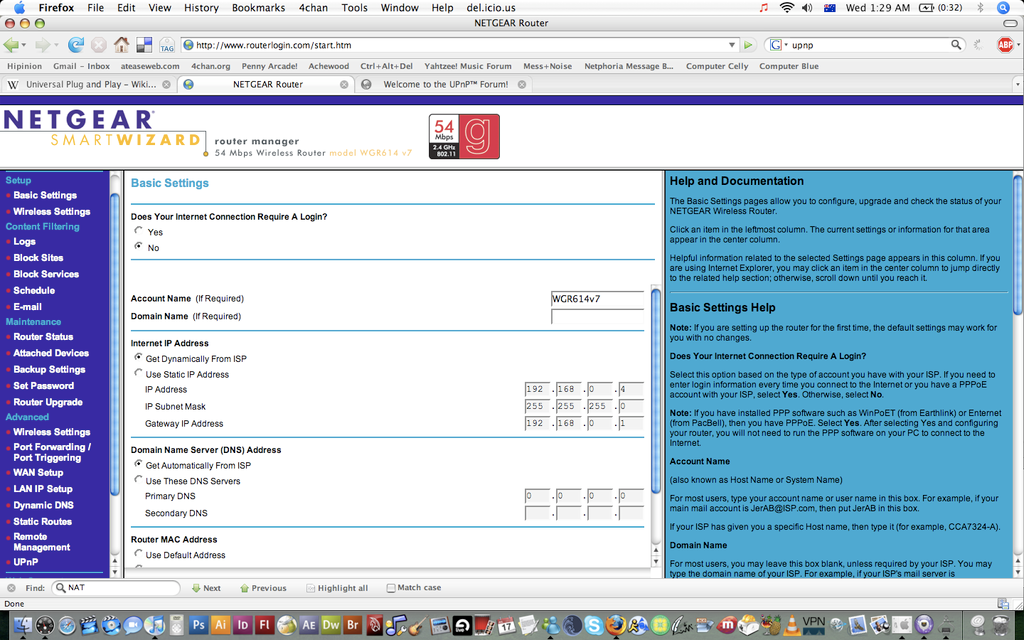Open Block Sites in the sidebar
The width and height of the screenshot is (1024, 640).
[39, 258]
